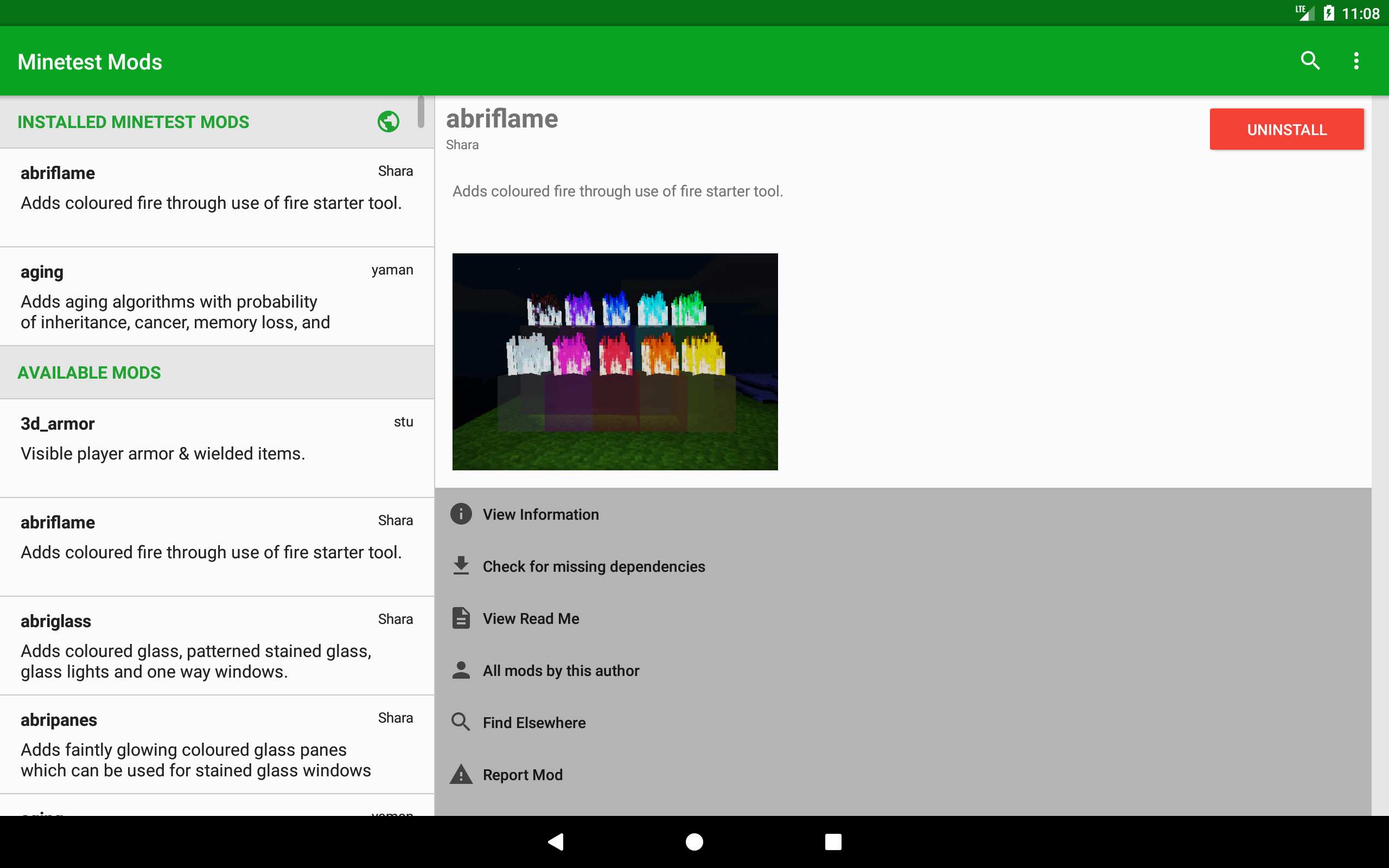Click the 11:08 clock in status bar
Screen dimensions: 1389x868
tap(1360, 13)
